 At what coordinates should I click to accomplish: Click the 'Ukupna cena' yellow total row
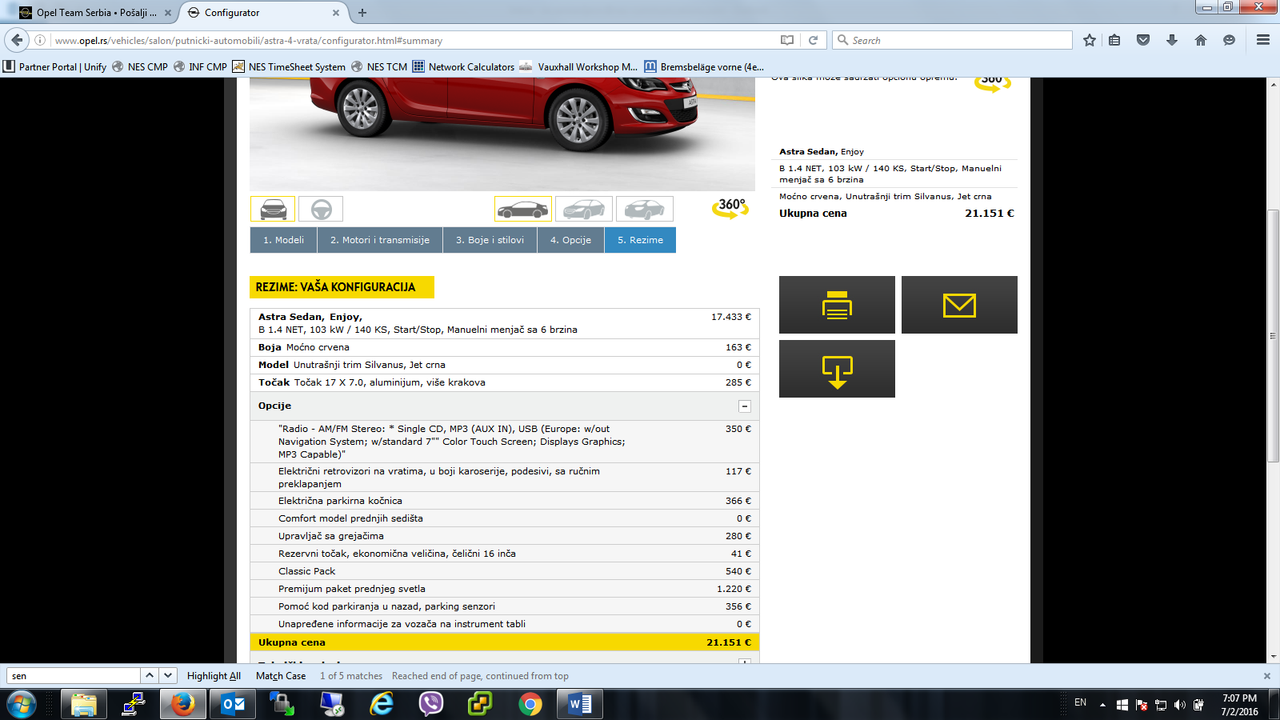pyautogui.click(x=504, y=642)
